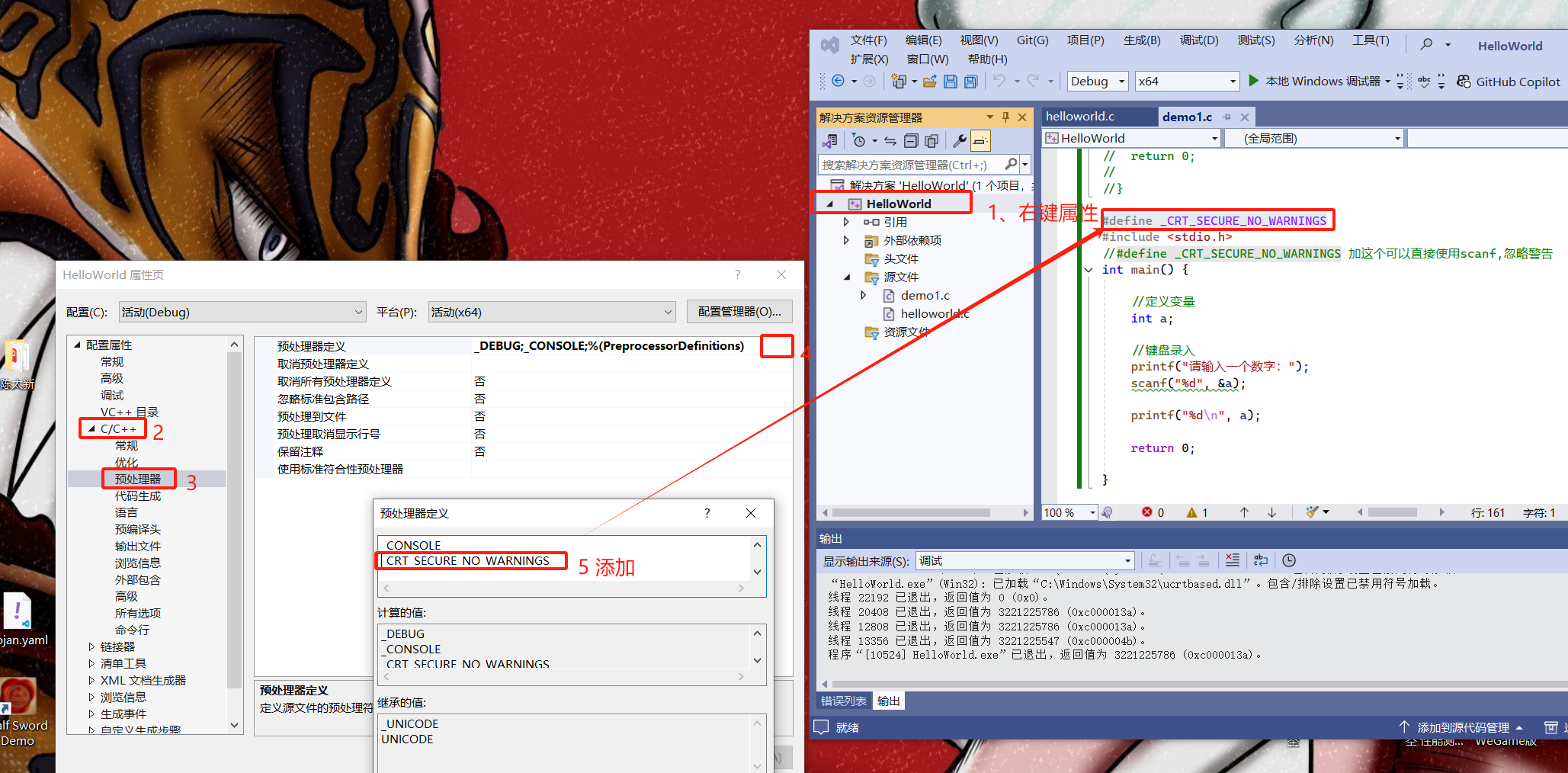Open the 平台 活动(x64) dropdown in property page
Viewport: 1568px width, 773px height.
tap(552, 312)
